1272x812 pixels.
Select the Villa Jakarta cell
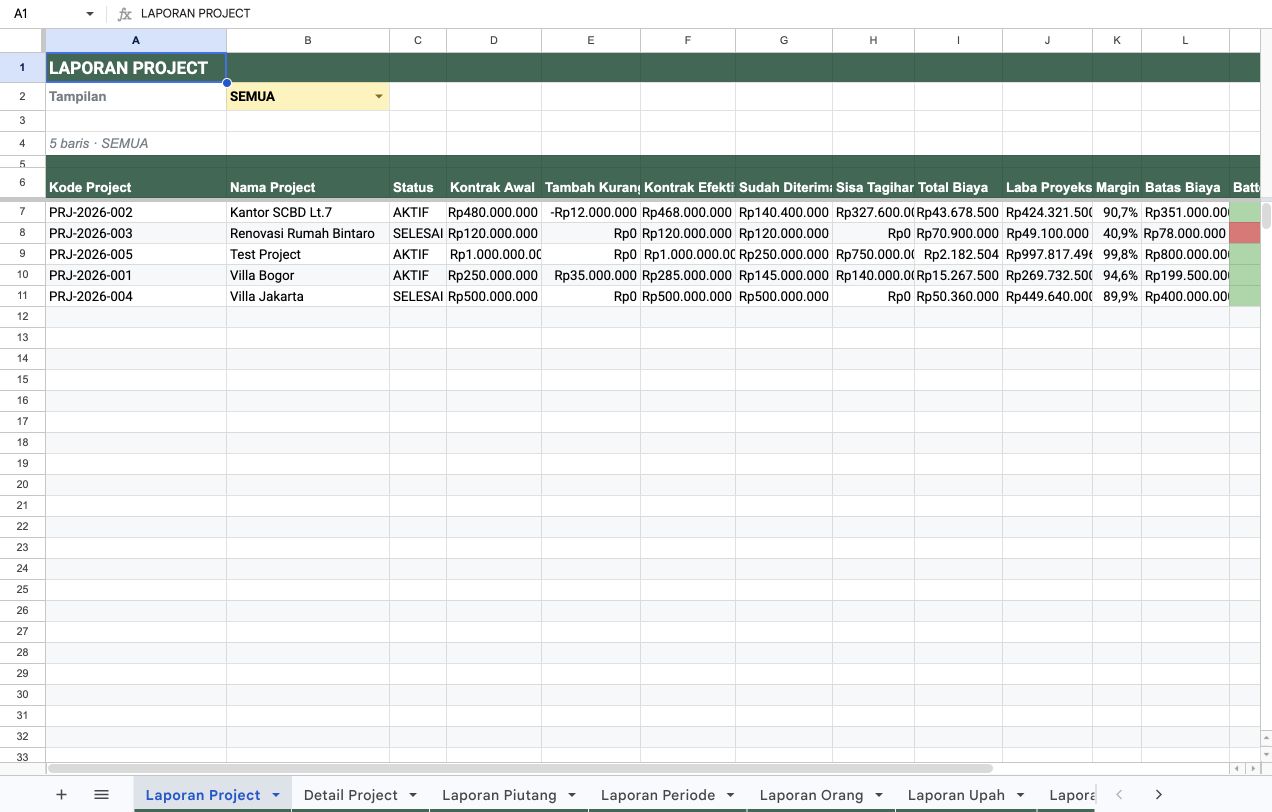coord(308,296)
